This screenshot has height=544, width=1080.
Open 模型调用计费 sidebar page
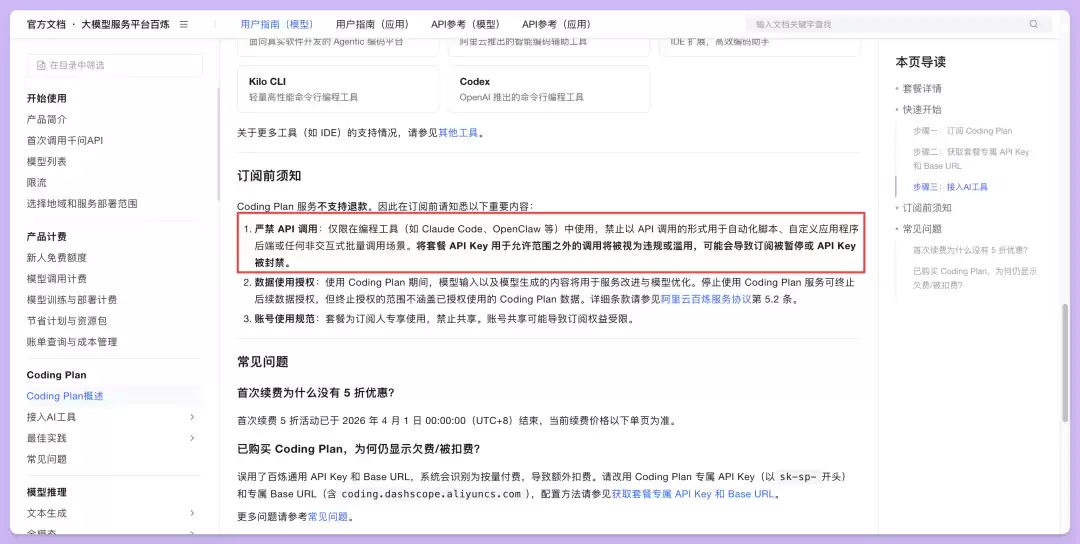click(56, 279)
